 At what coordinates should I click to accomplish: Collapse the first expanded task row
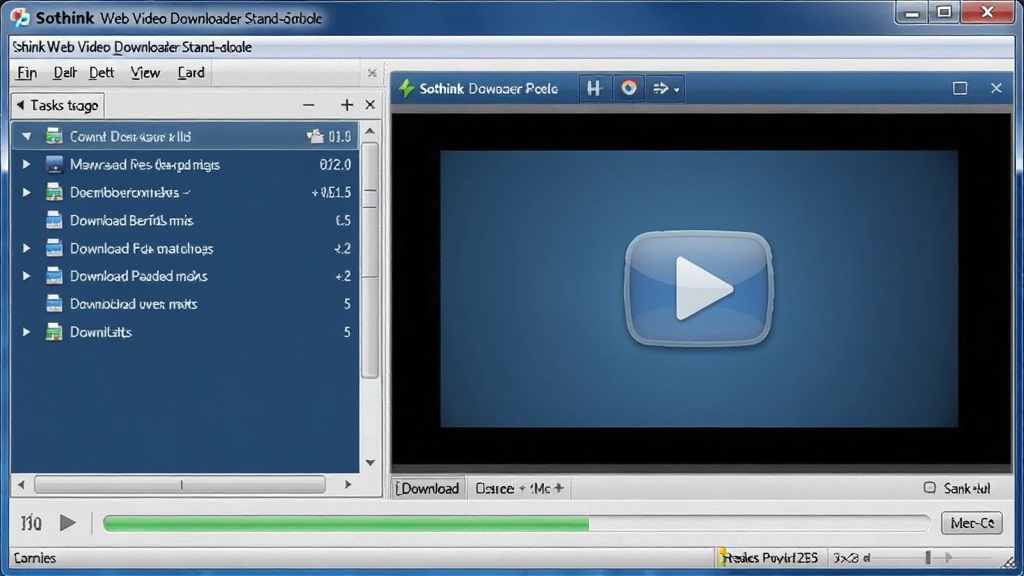26,136
